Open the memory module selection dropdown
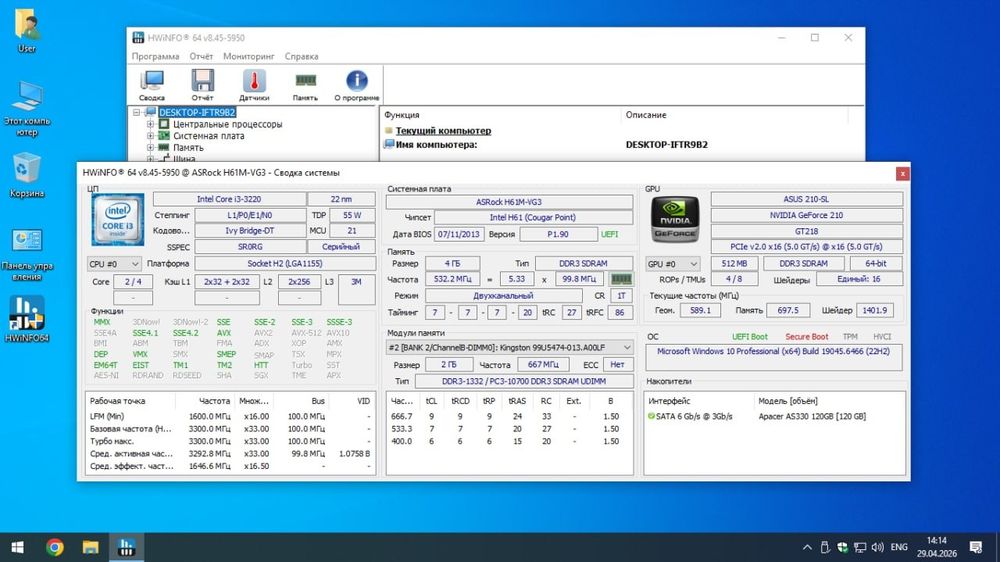 click(x=510, y=347)
